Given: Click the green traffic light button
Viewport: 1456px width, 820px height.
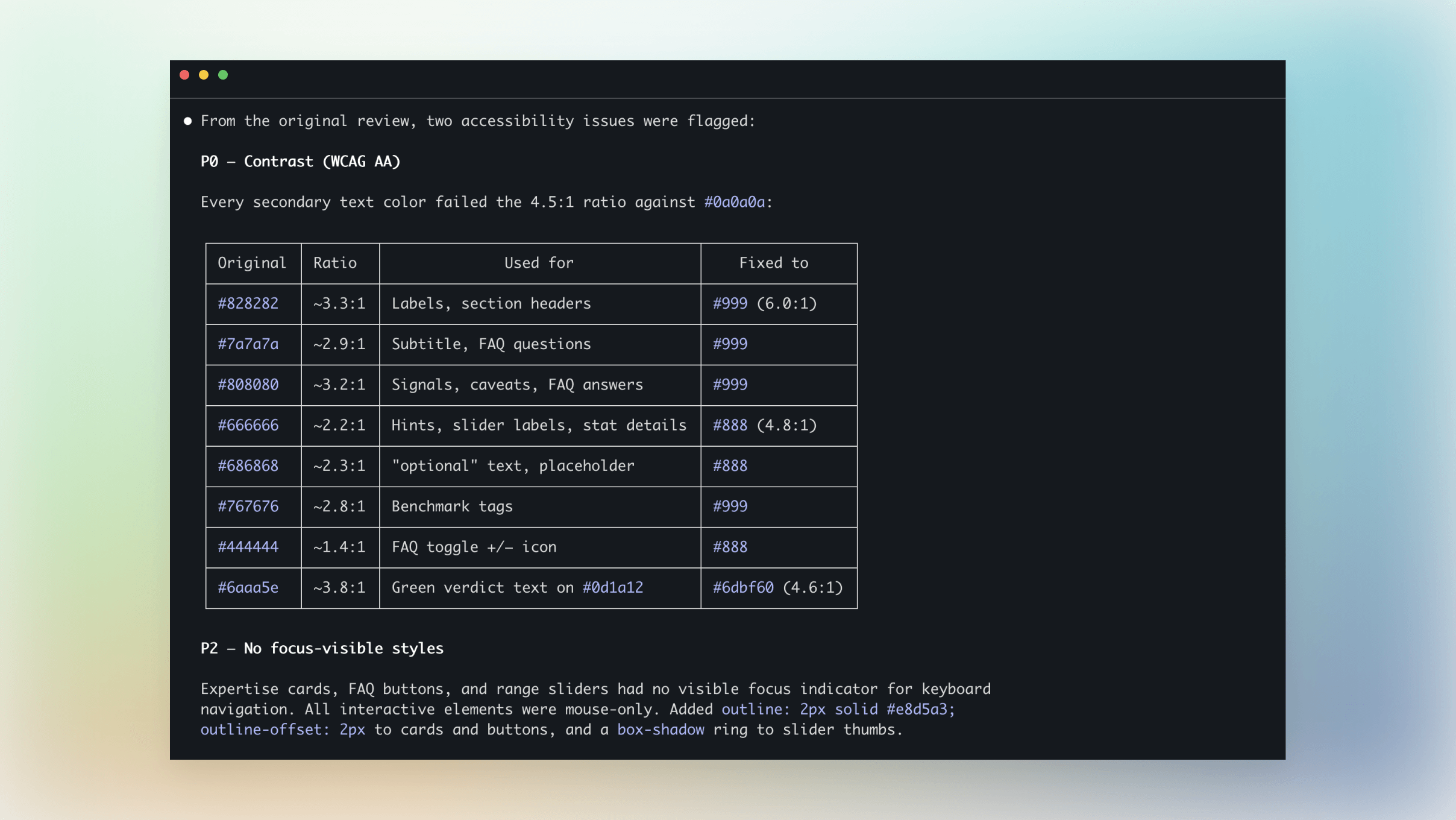Looking at the screenshot, I should (224, 75).
